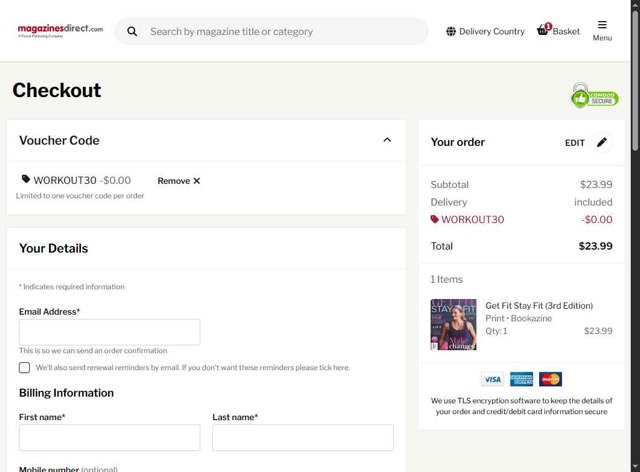Click the Print · Bookazine label
The width and height of the screenshot is (640, 472).
[x=518, y=318]
